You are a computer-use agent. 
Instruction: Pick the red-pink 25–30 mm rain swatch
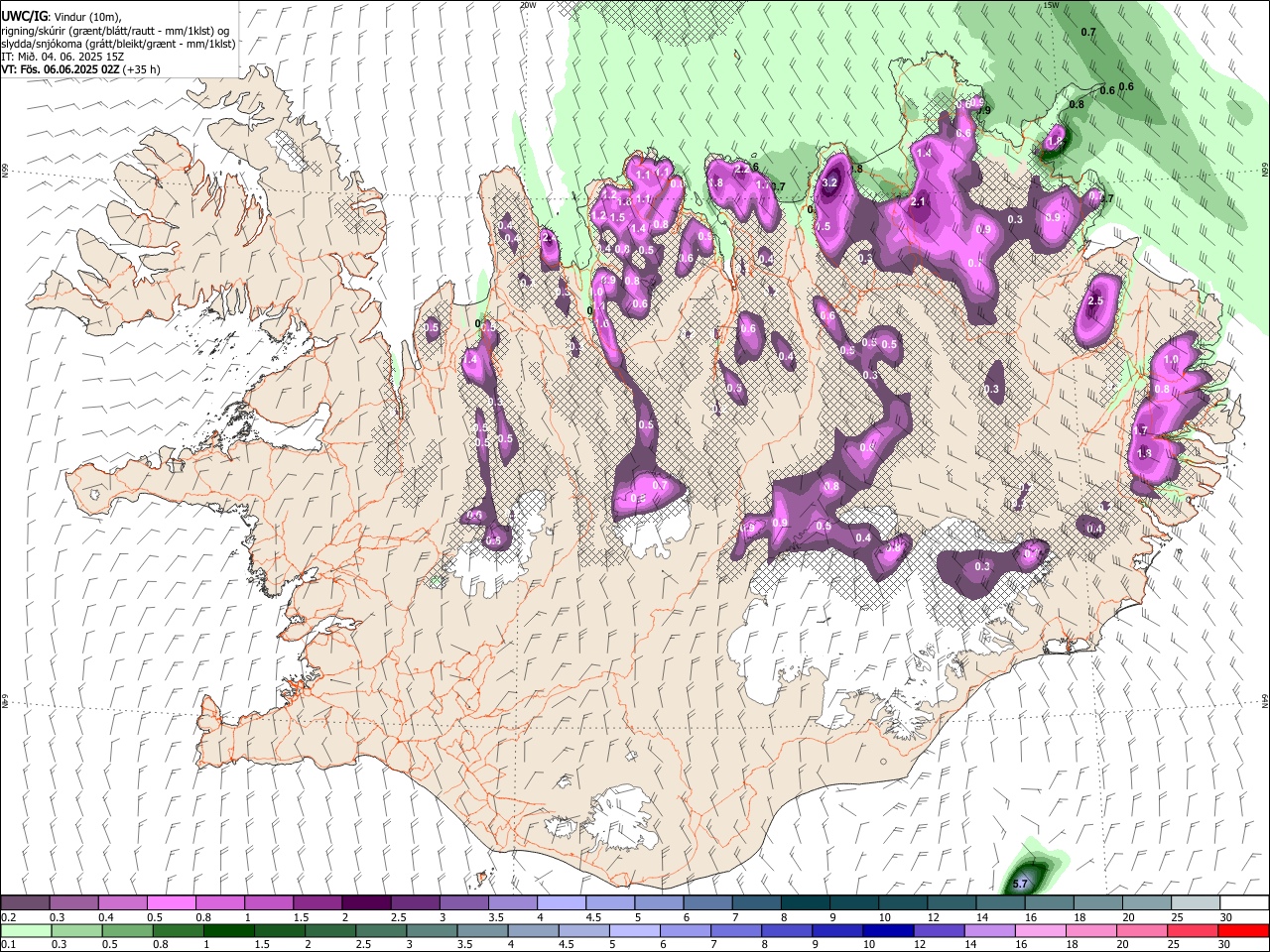1194,930
